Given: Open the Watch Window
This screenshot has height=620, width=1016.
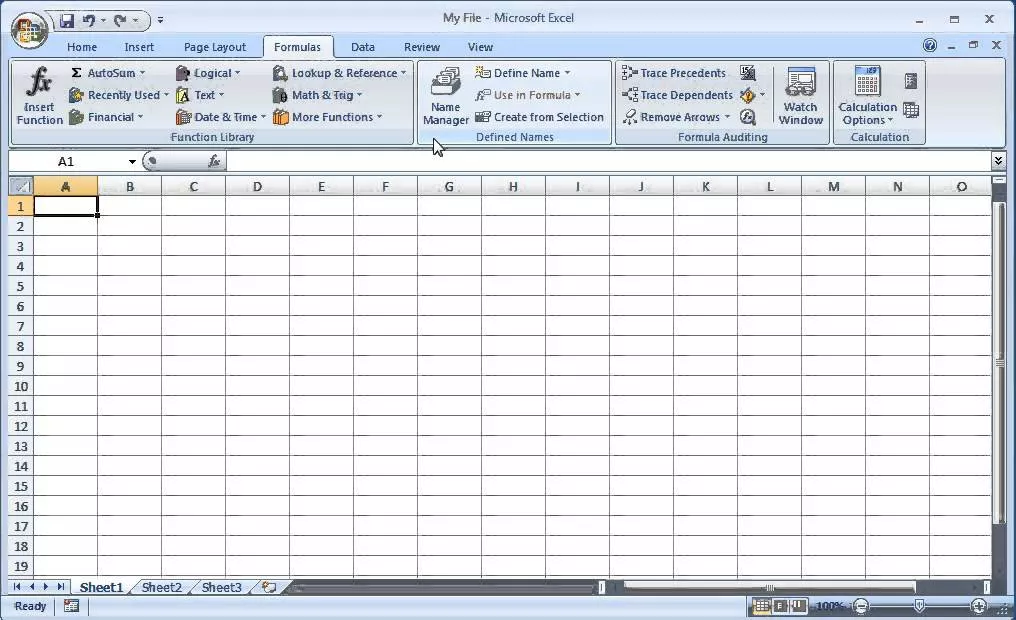Looking at the screenshot, I should point(801,95).
